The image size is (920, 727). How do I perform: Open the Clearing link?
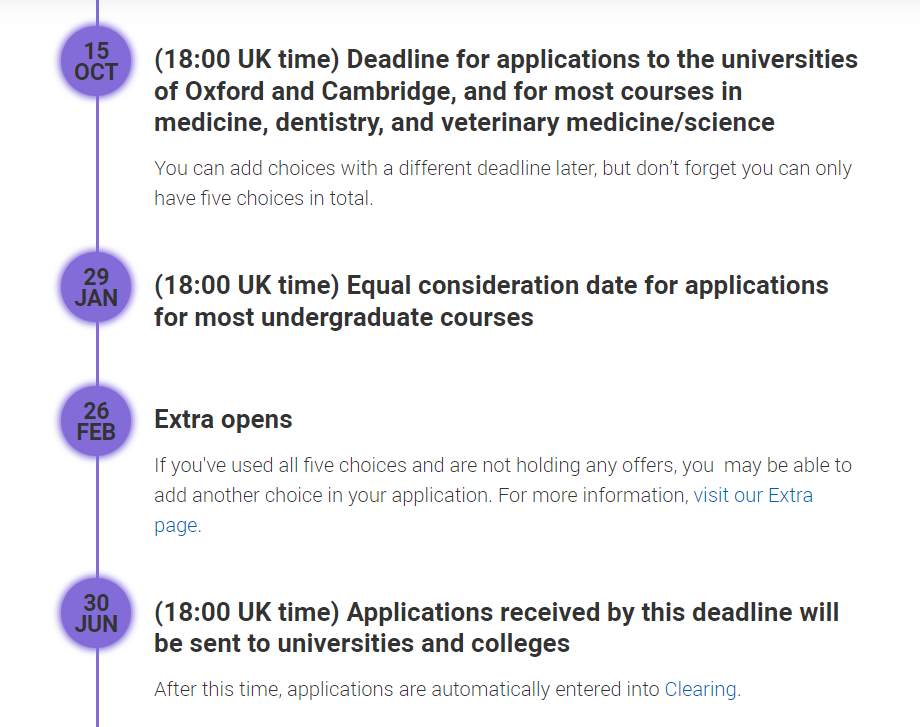click(x=700, y=689)
